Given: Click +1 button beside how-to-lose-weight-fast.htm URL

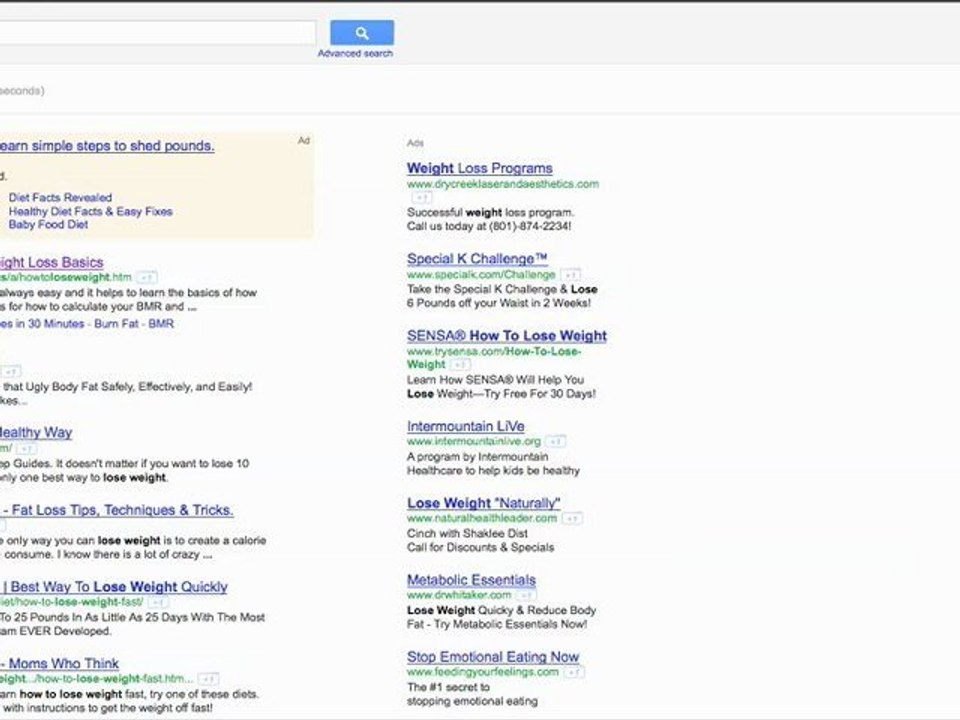Looking at the screenshot, I should coord(208,679).
